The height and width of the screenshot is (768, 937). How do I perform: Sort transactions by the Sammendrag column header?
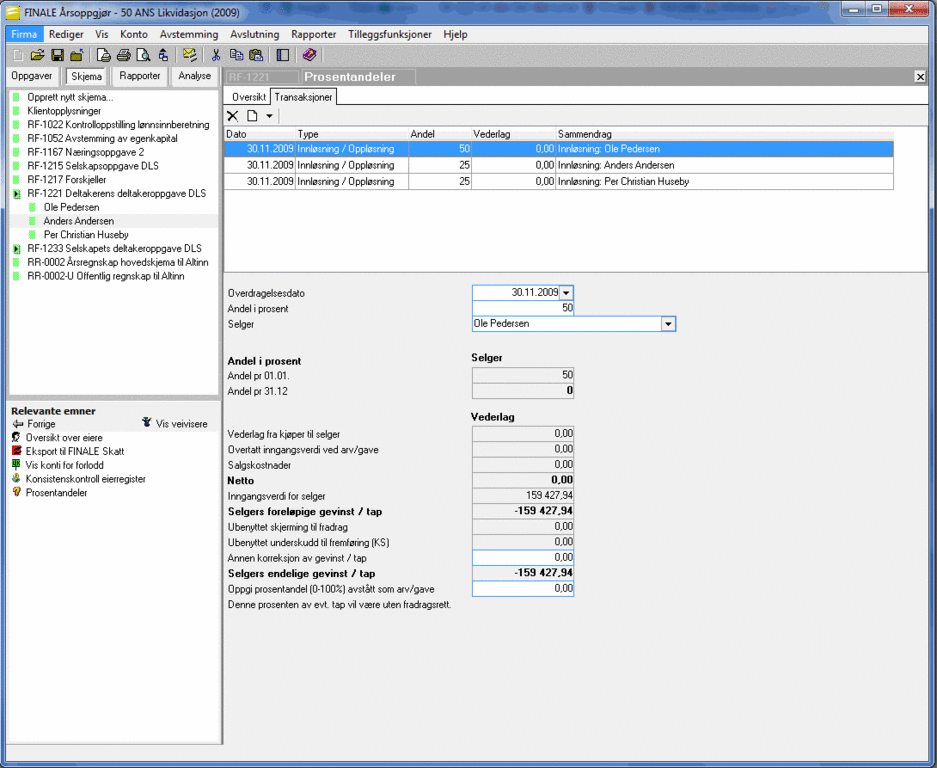(x=724, y=134)
